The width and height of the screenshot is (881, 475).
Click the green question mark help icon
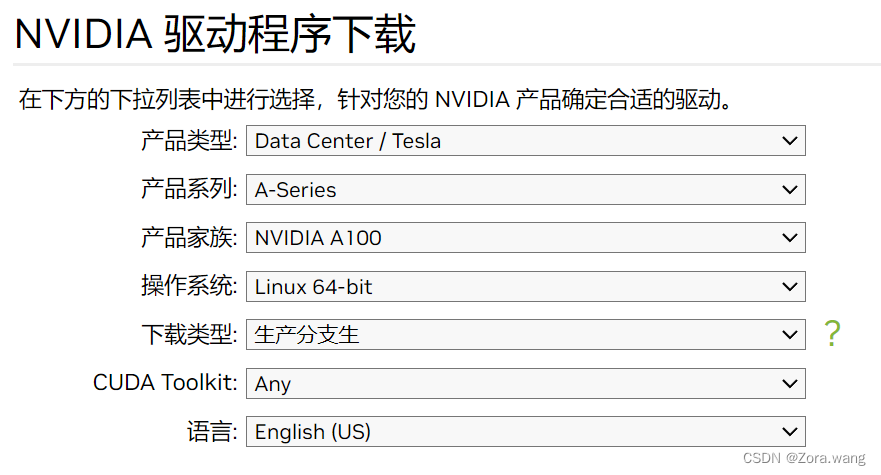[x=832, y=333]
